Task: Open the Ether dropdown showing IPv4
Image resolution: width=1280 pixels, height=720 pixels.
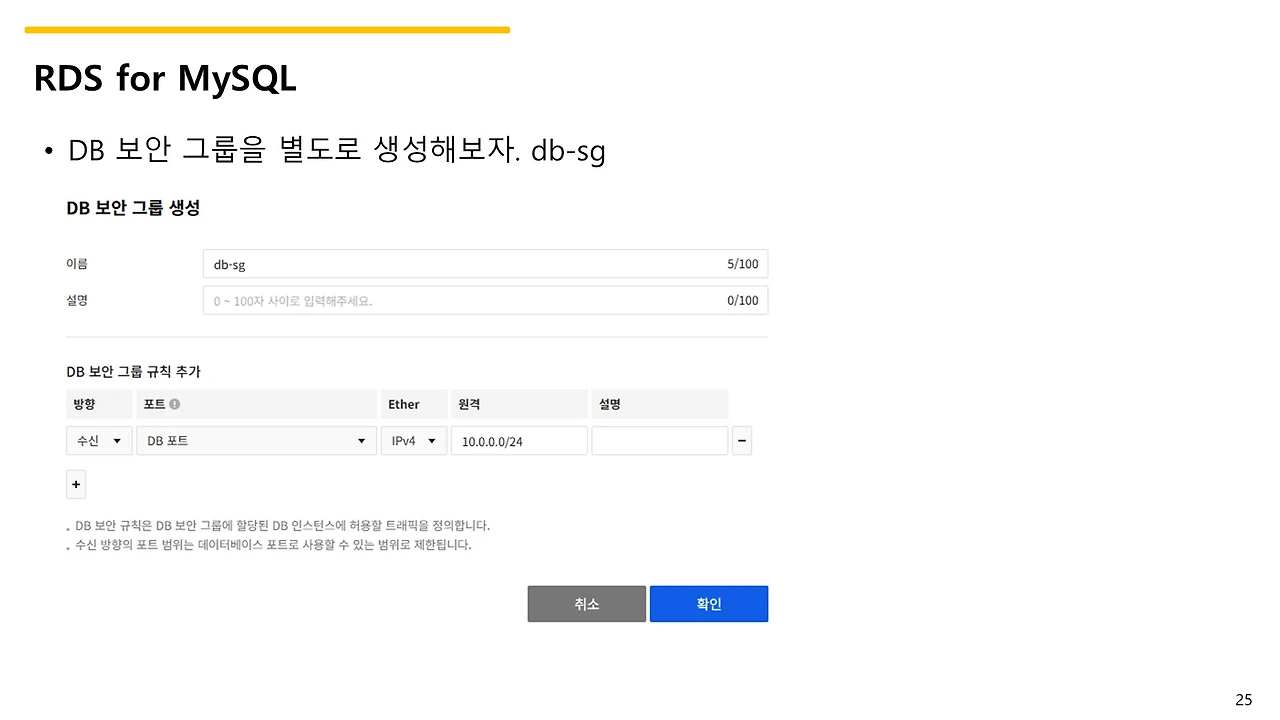Action: (413, 440)
